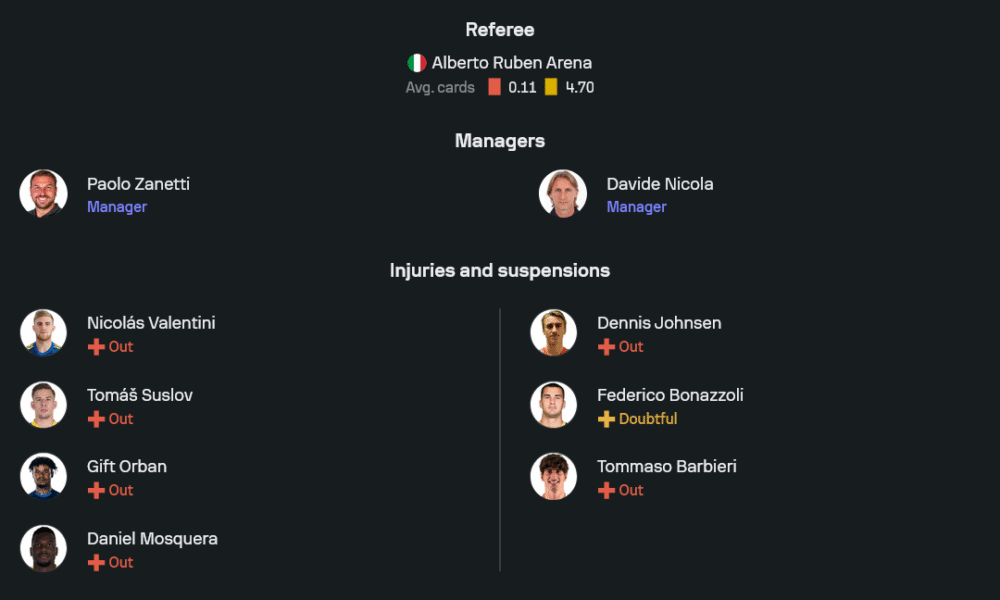
Task: Open Nicolás Valentini's player page
Action: 151,323
